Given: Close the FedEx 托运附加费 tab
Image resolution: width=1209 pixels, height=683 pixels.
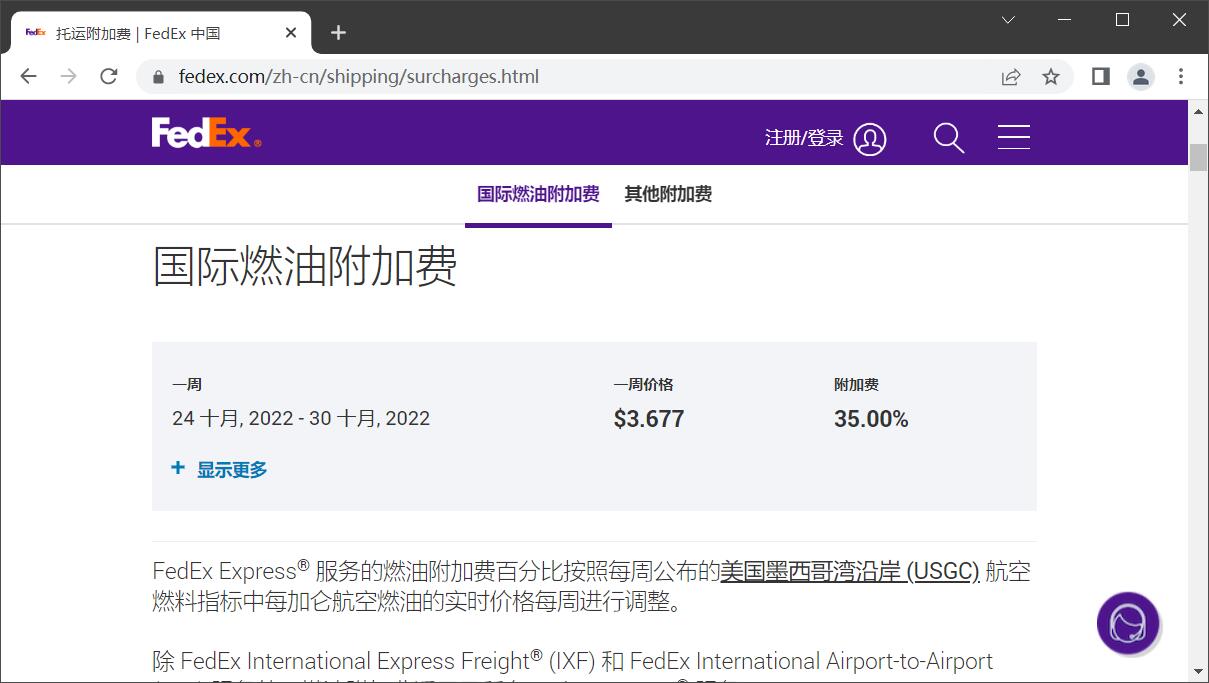Looking at the screenshot, I should click(291, 33).
